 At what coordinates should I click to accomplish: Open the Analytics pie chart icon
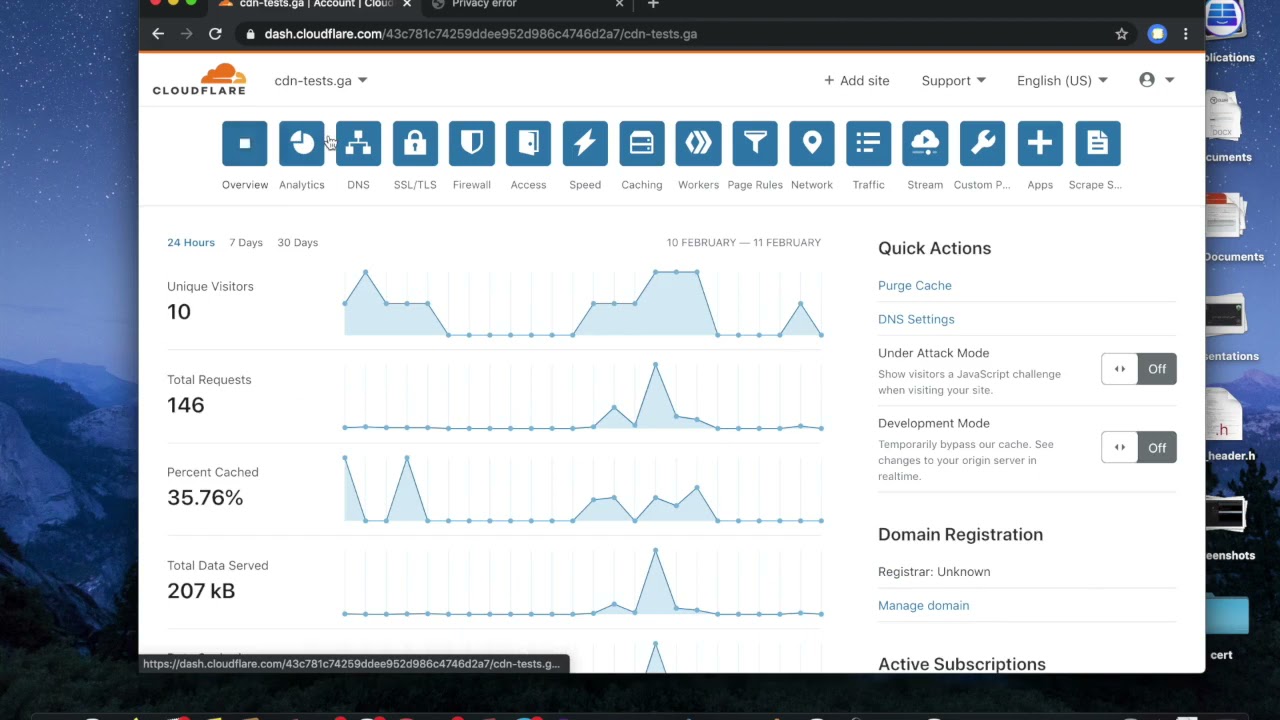coord(302,144)
